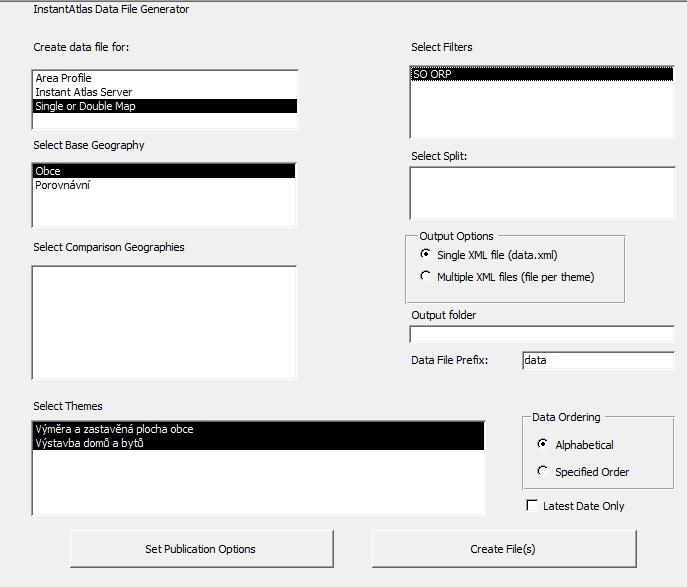
Task: Click the Create File(s) button
Action: tap(504, 549)
